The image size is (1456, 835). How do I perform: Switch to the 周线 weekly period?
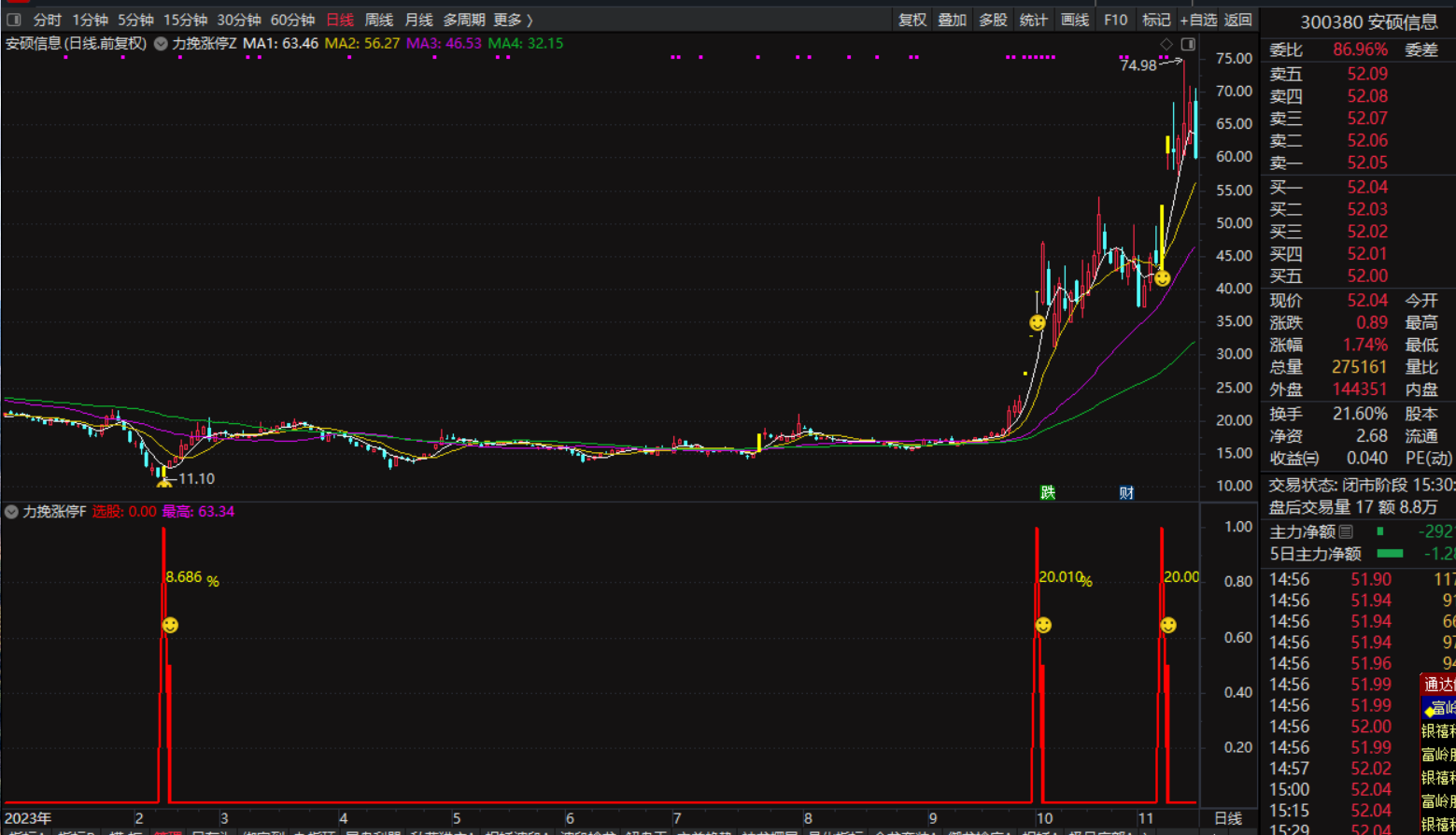(x=378, y=20)
